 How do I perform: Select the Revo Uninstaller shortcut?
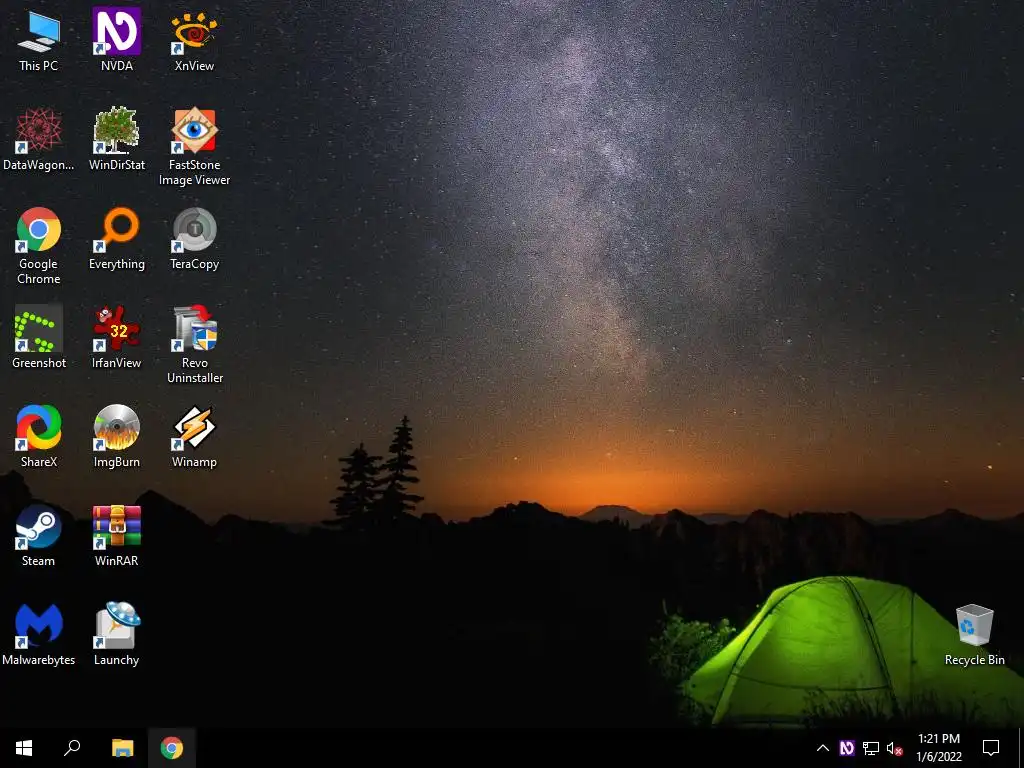[x=195, y=345]
